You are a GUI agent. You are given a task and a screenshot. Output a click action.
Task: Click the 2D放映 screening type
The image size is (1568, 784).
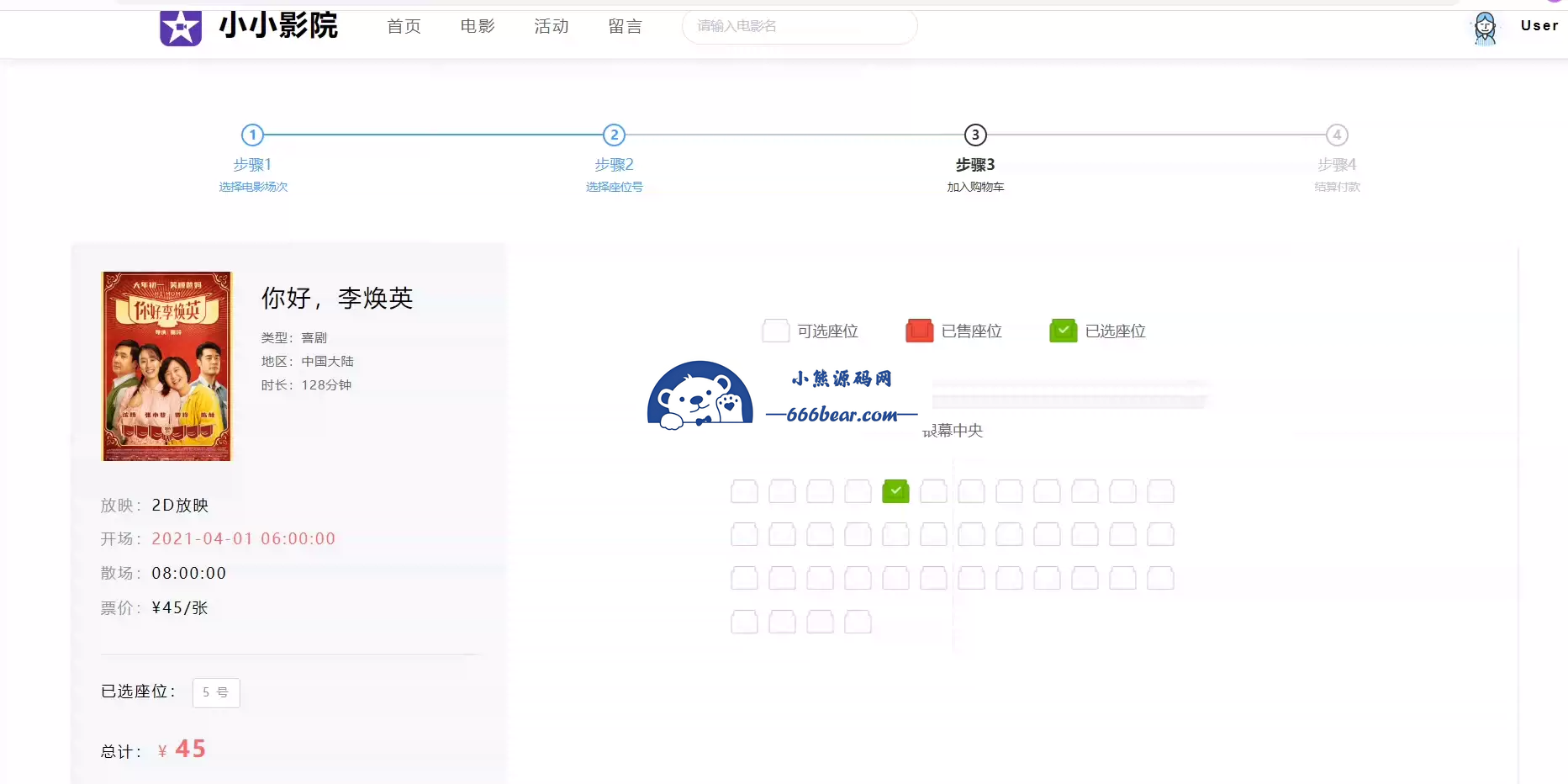point(180,505)
